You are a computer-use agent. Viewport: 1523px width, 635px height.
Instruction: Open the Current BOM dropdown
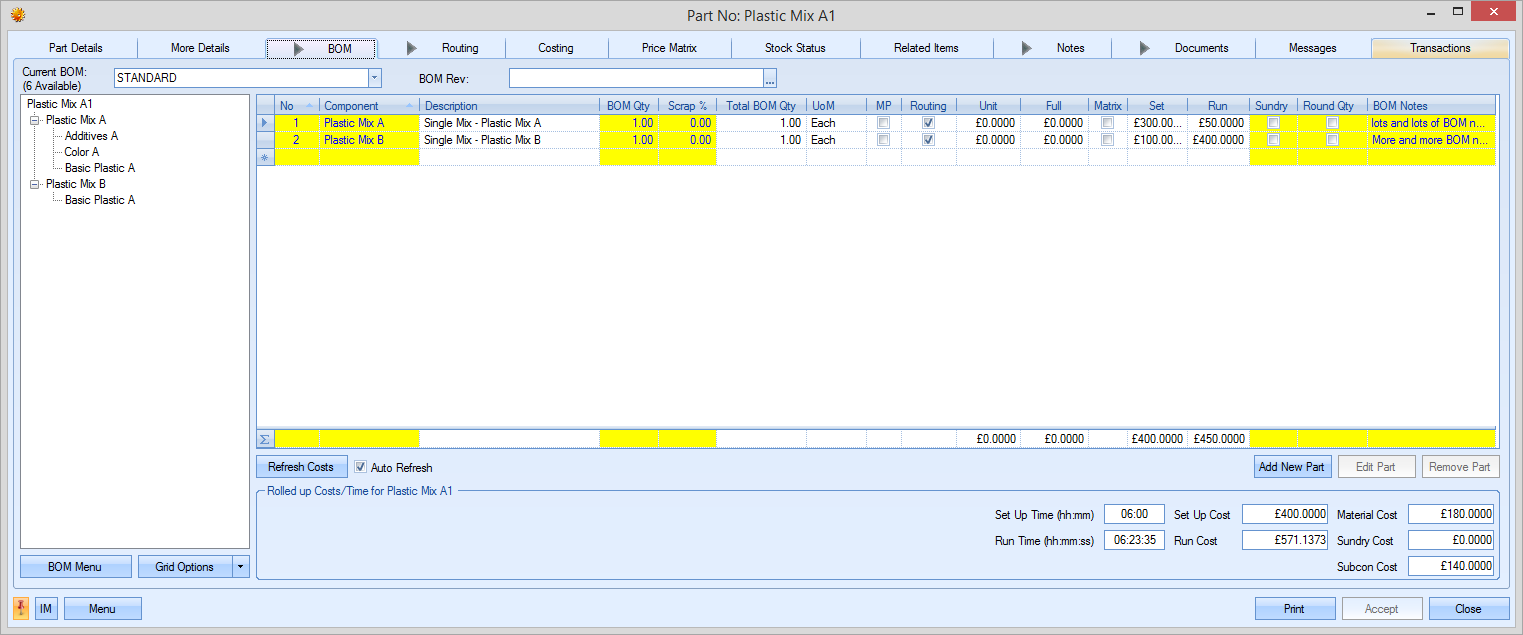(374, 78)
